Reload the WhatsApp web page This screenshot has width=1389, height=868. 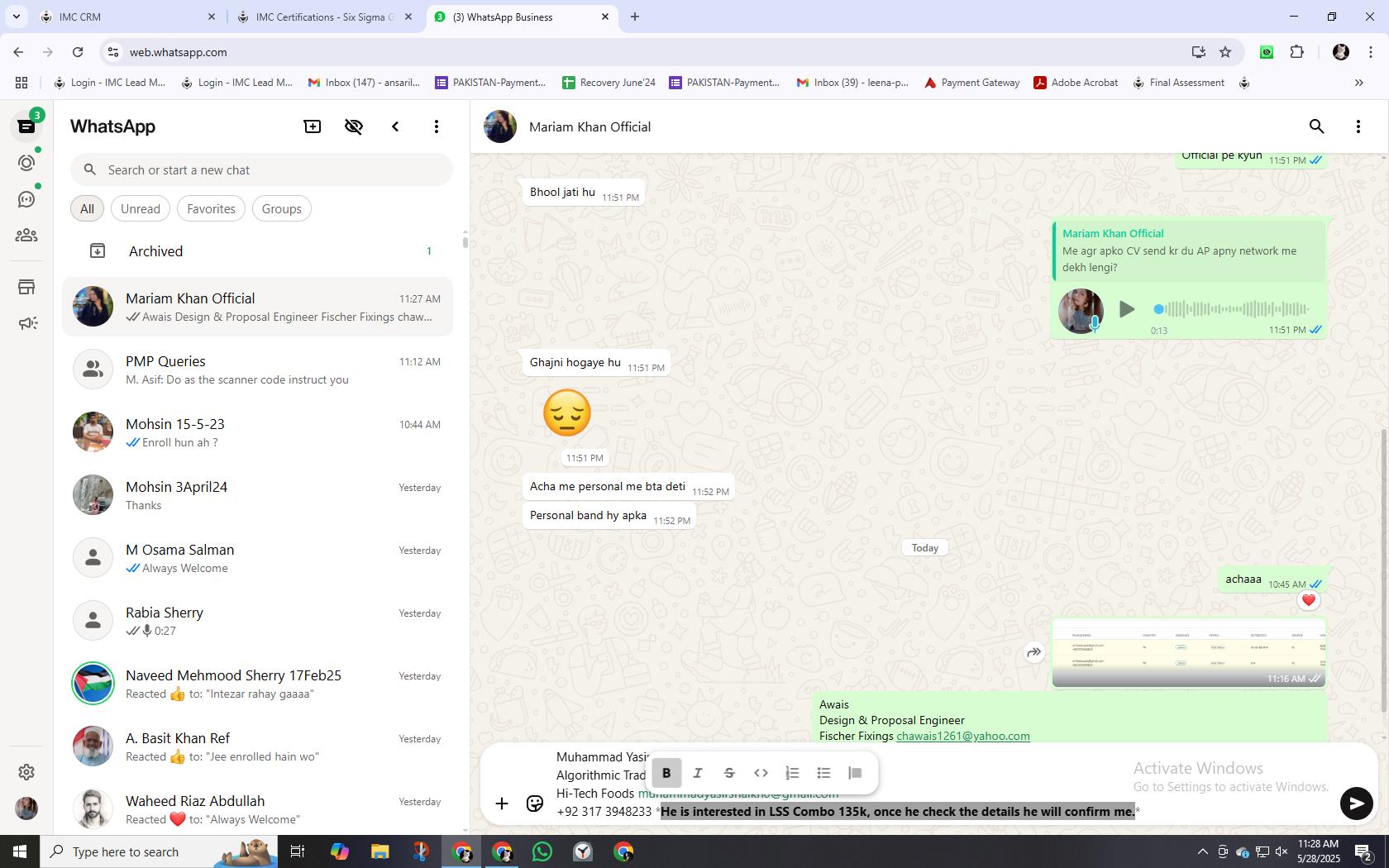click(78, 52)
